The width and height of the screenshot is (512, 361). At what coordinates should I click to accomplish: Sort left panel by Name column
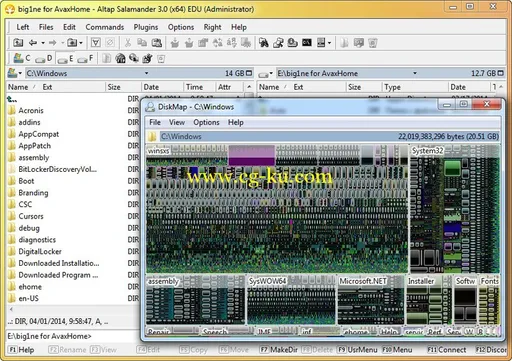click(x=18, y=87)
